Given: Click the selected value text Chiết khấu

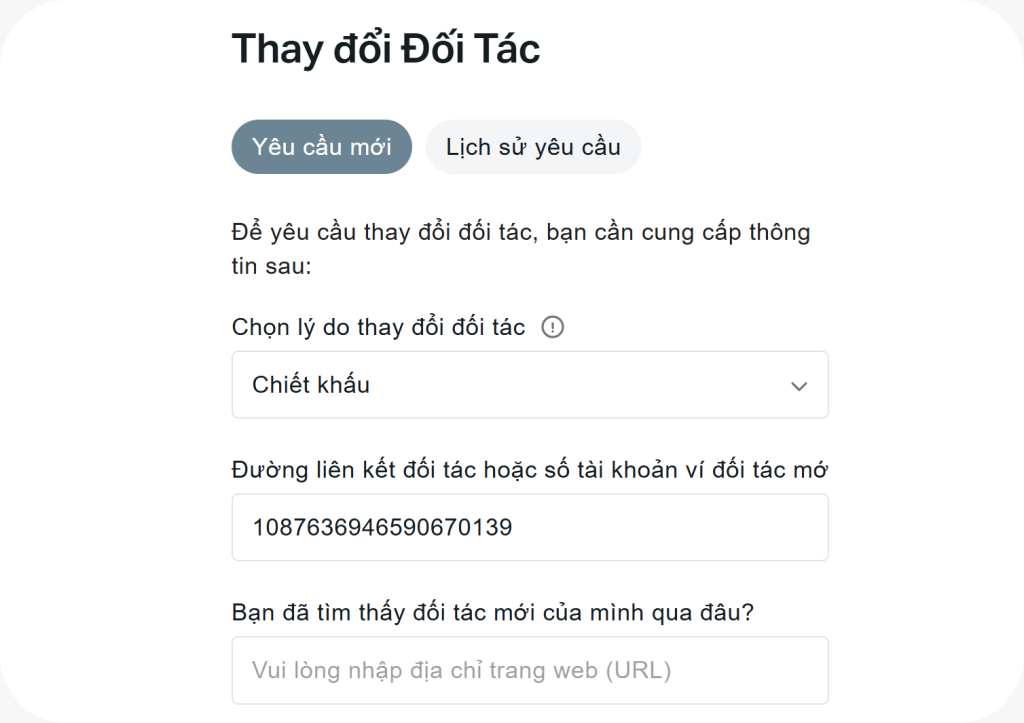Looking at the screenshot, I should point(311,385).
